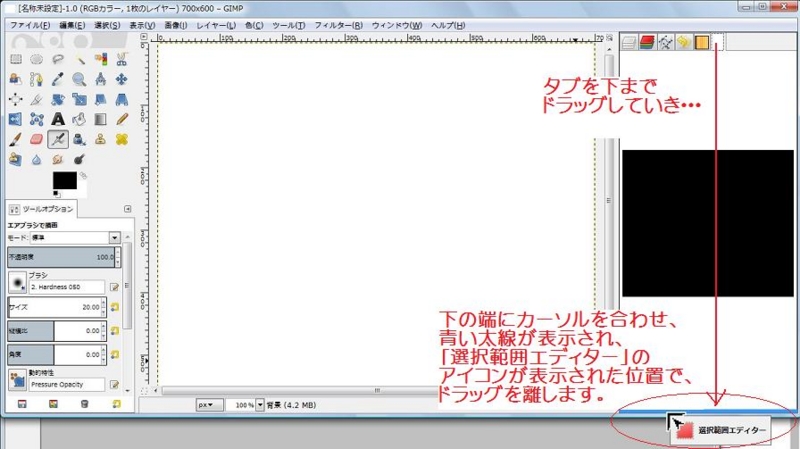
Task: Select the Blur/Sharpen droplet tool
Action: tap(36, 159)
